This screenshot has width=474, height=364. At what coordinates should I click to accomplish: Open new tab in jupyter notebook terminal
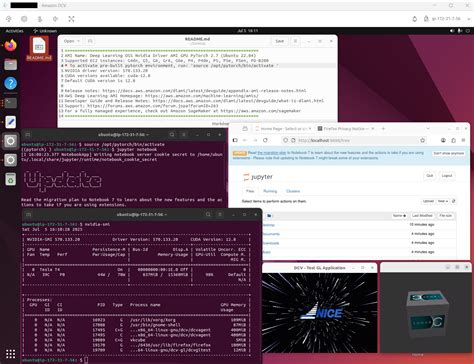point(28,135)
